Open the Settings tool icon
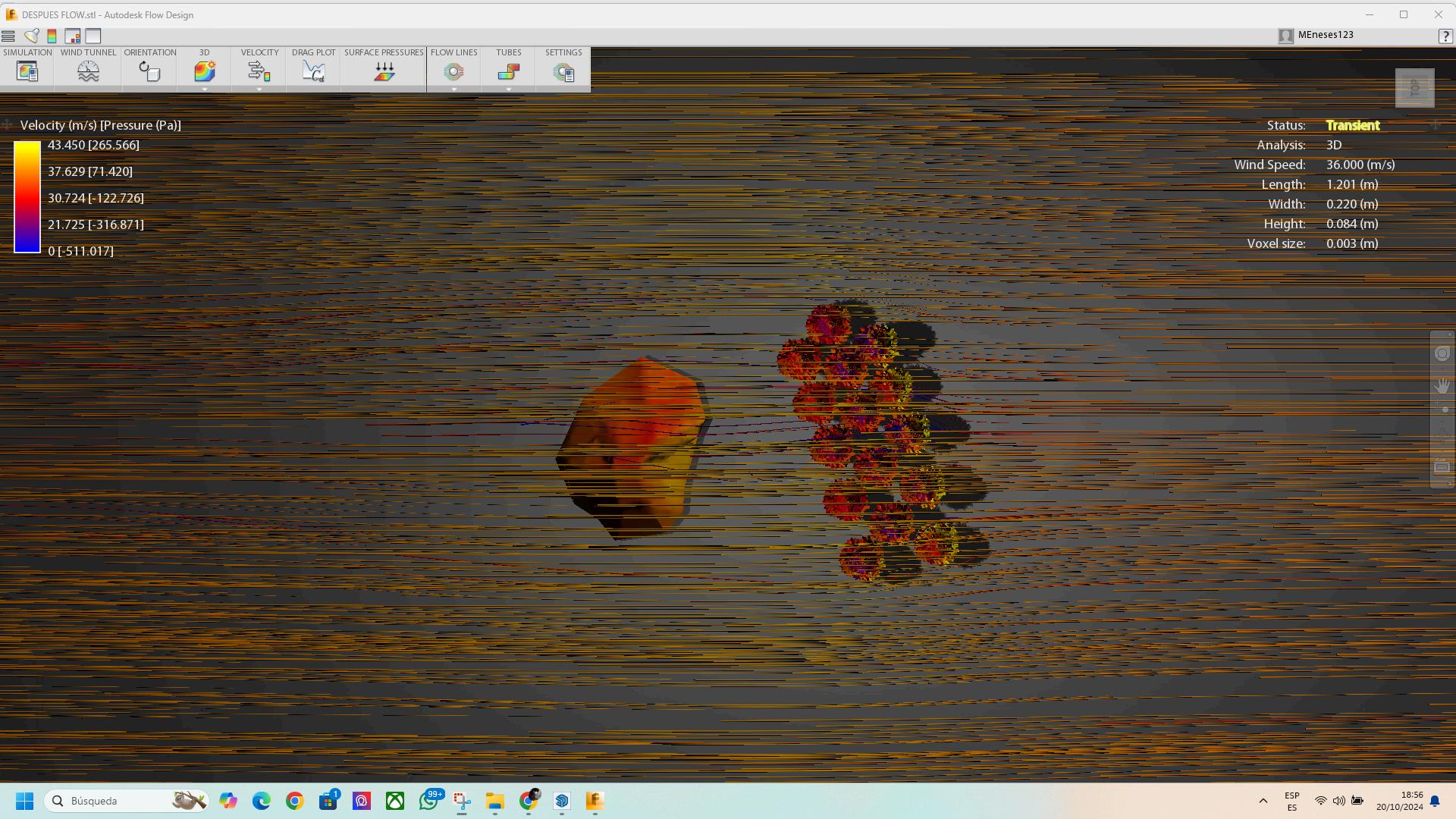The height and width of the screenshot is (819, 1456). click(563, 72)
